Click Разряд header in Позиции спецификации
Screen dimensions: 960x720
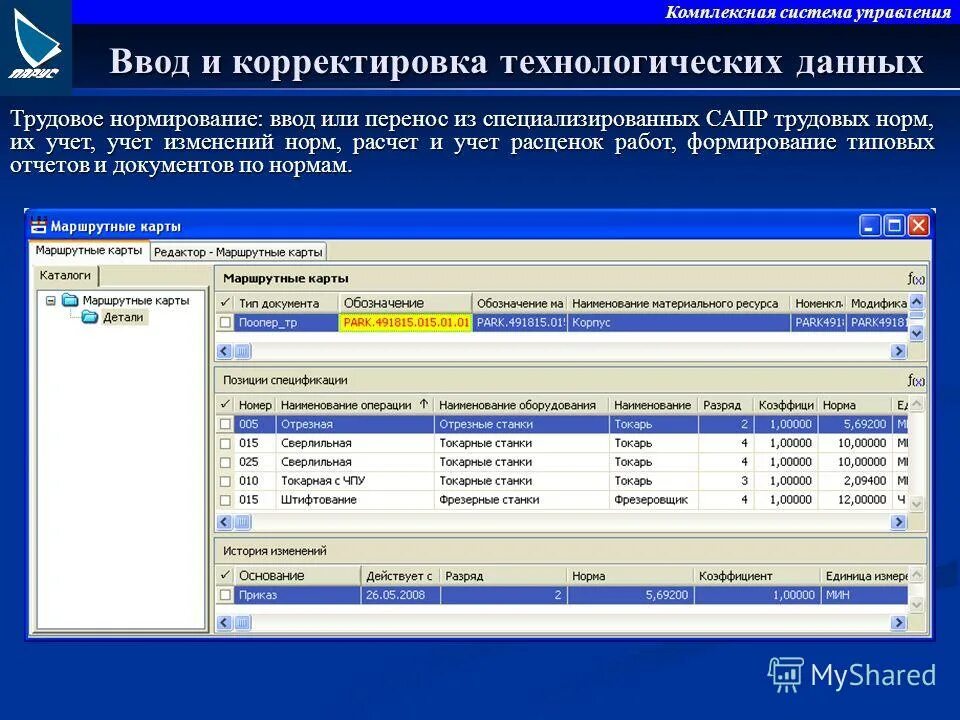pos(726,405)
